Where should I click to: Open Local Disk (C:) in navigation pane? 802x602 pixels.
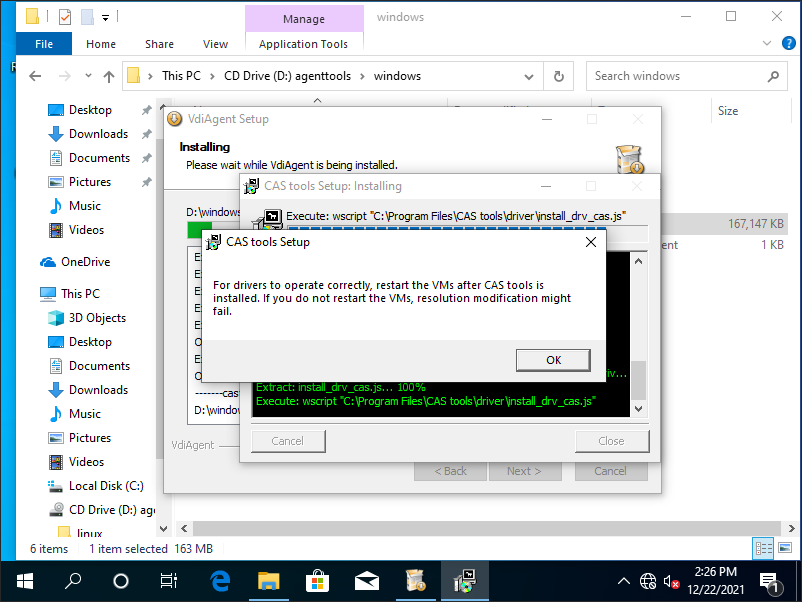[x=106, y=485]
